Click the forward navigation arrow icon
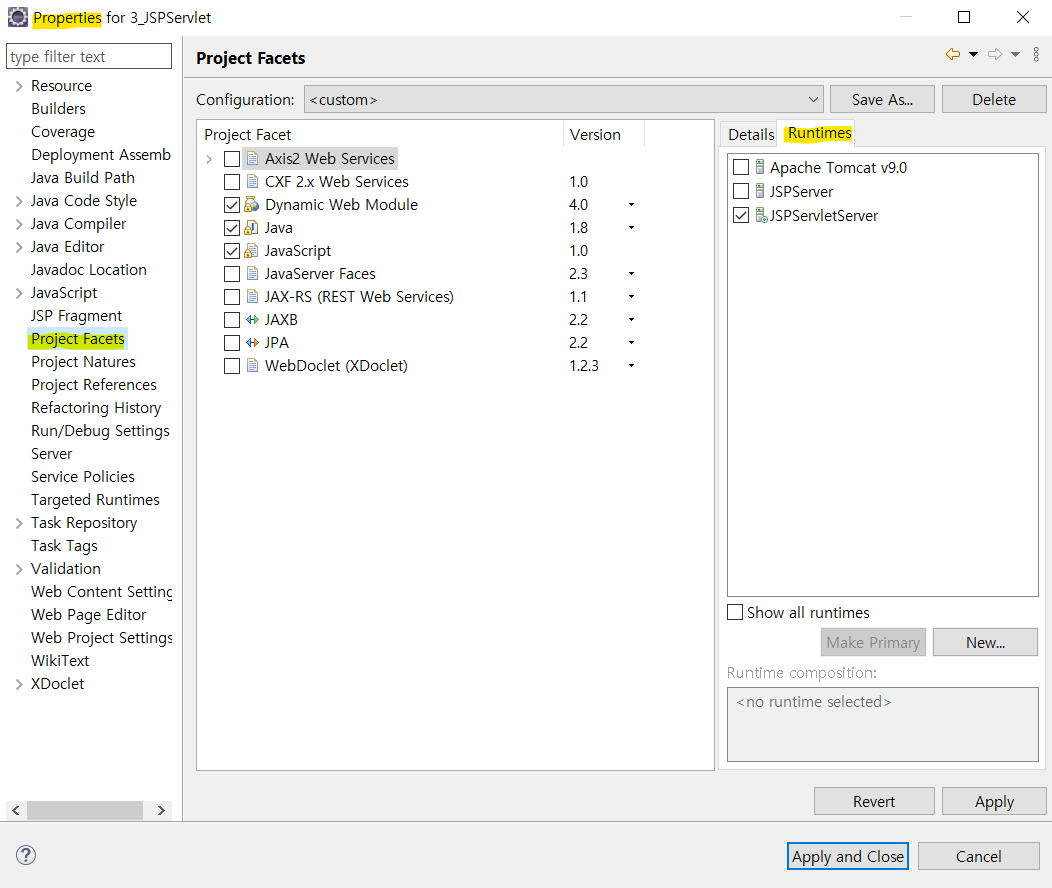 click(x=995, y=54)
